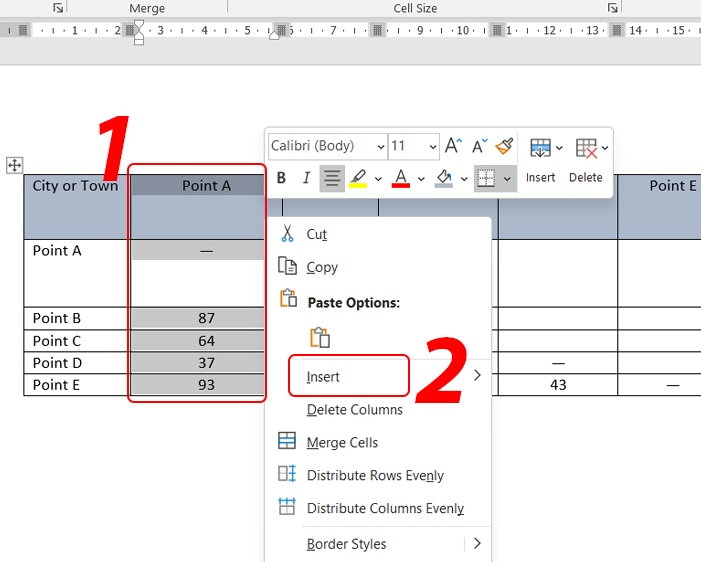The height and width of the screenshot is (562, 701).
Task: Click the right indent marker on ruler
Action: click(274, 35)
